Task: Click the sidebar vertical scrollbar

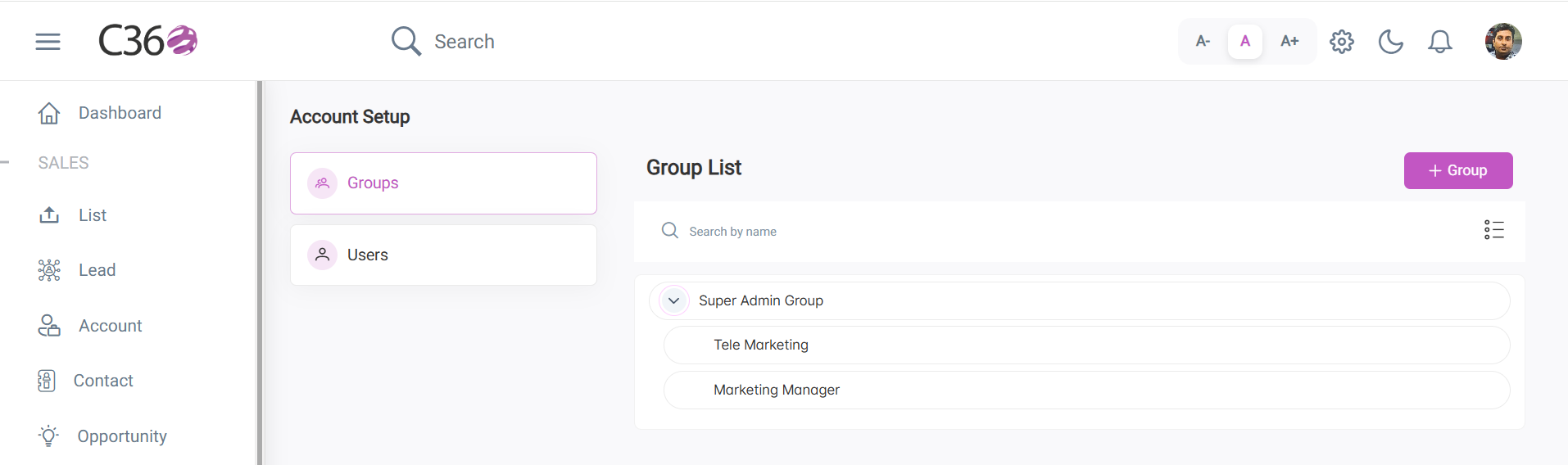Action: point(260,273)
